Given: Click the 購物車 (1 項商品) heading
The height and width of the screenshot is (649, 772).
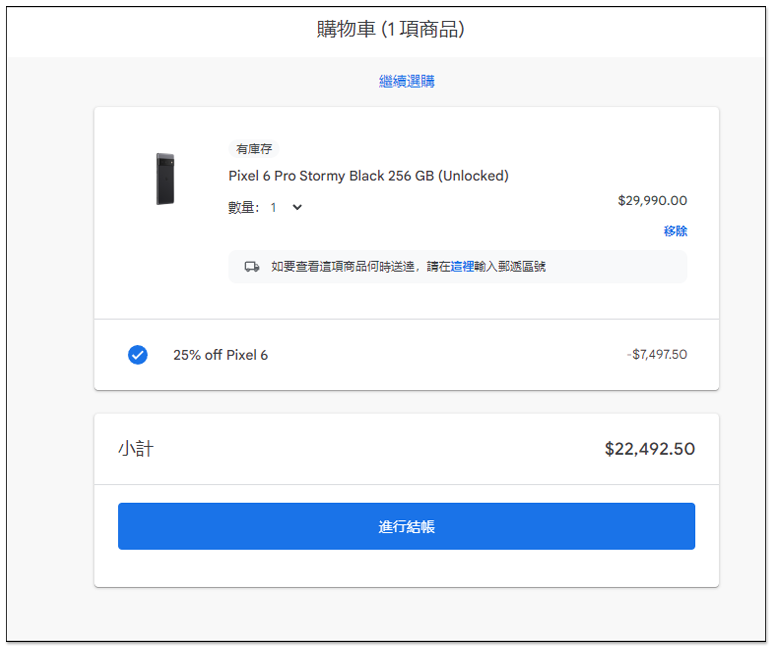Looking at the screenshot, I should click(x=390, y=30).
